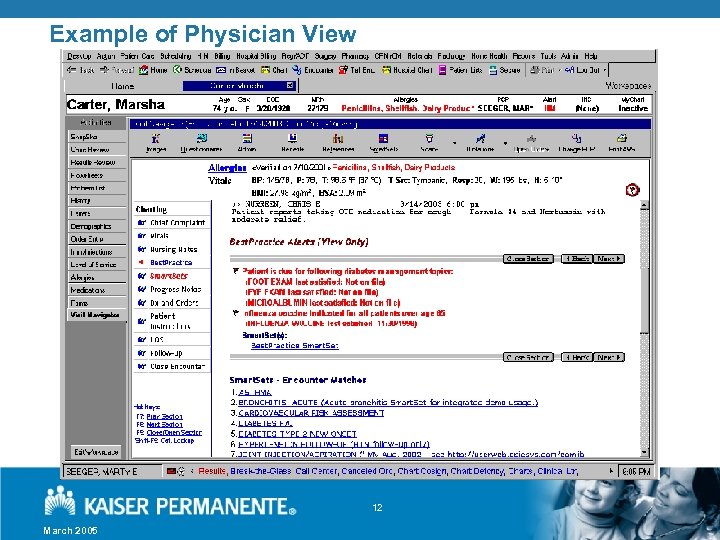Collapse the diabetes management topics alert

point(236,271)
